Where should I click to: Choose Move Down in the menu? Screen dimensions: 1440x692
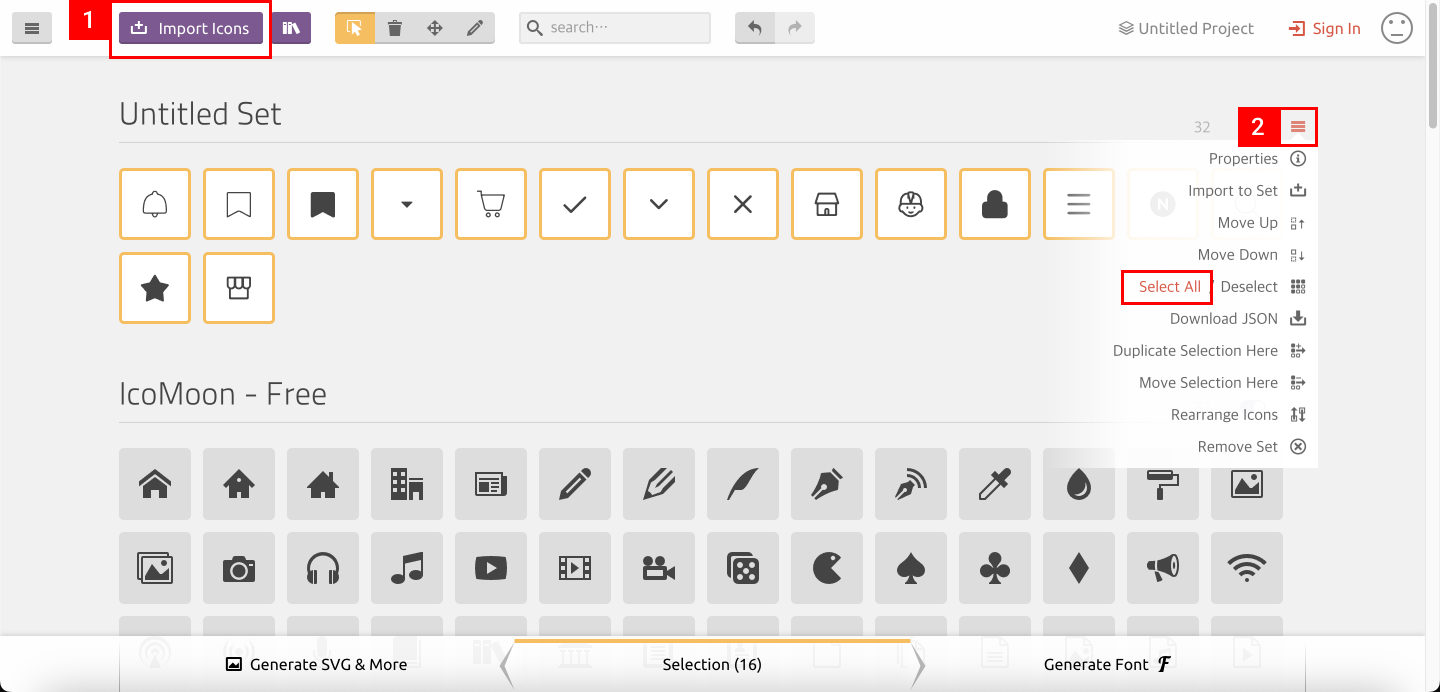point(1252,255)
